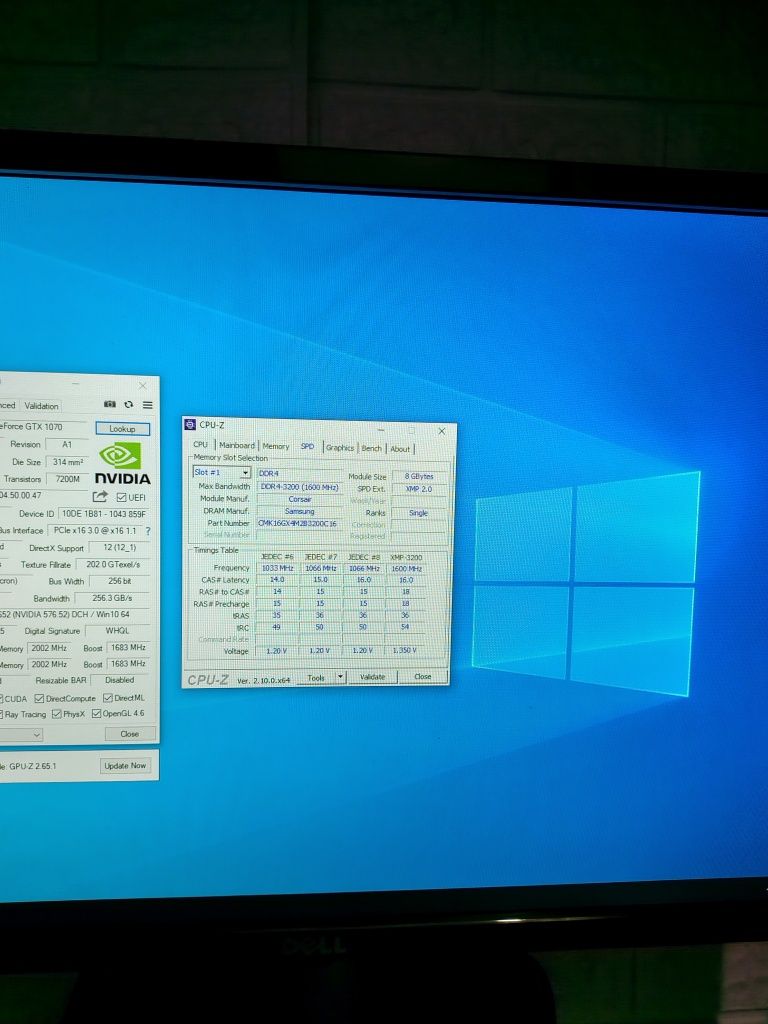Click the Digital Signature WHQL value

pos(118,631)
